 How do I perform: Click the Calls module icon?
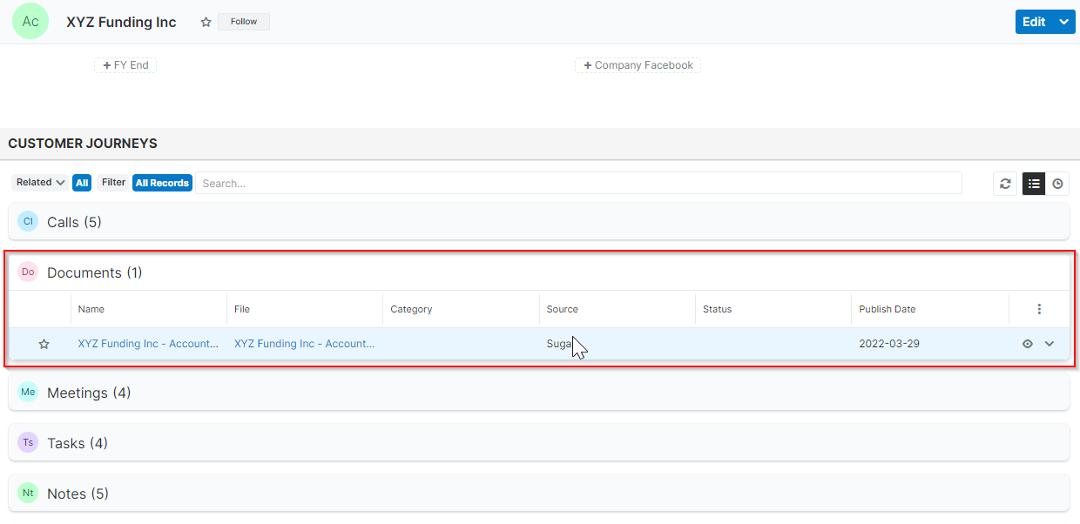tap(28, 222)
